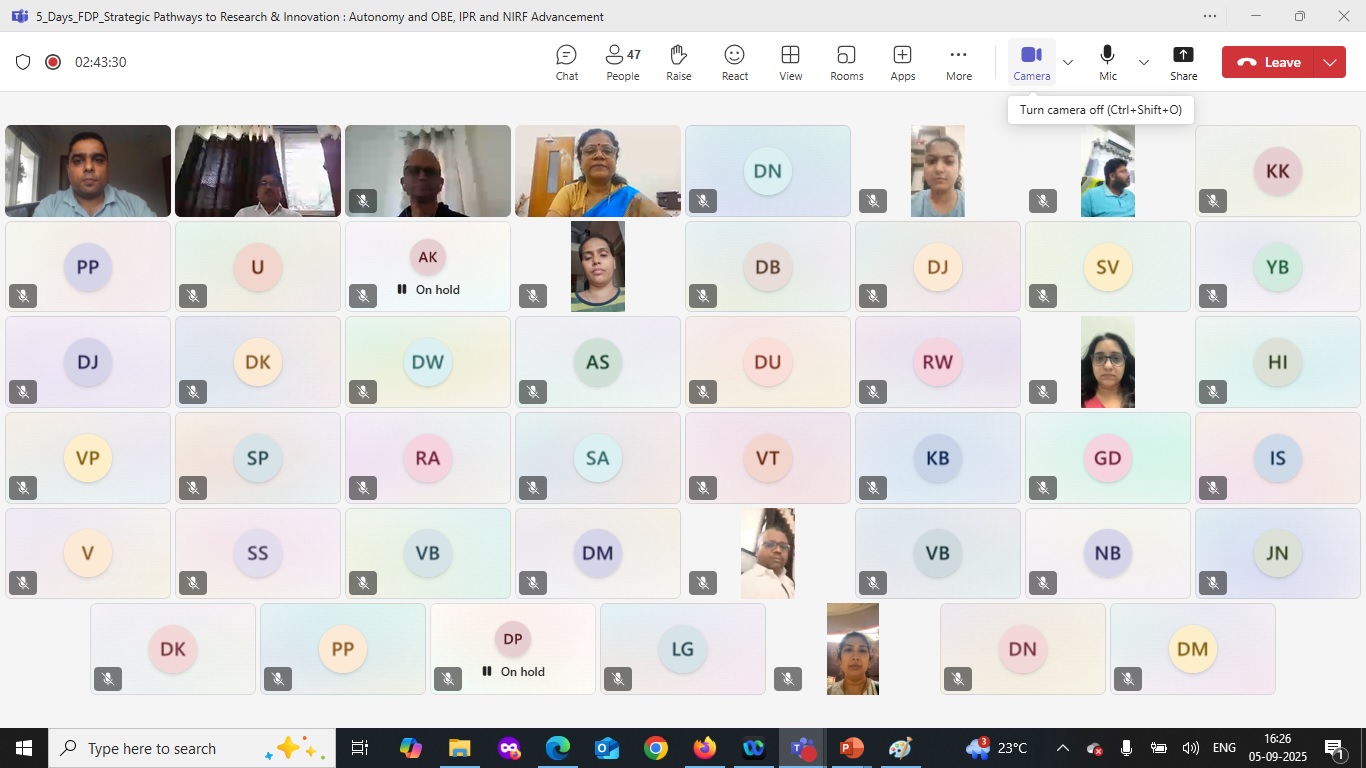This screenshot has height=768, width=1366.
Task: Open the Apps panel
Action: (902, 62)
